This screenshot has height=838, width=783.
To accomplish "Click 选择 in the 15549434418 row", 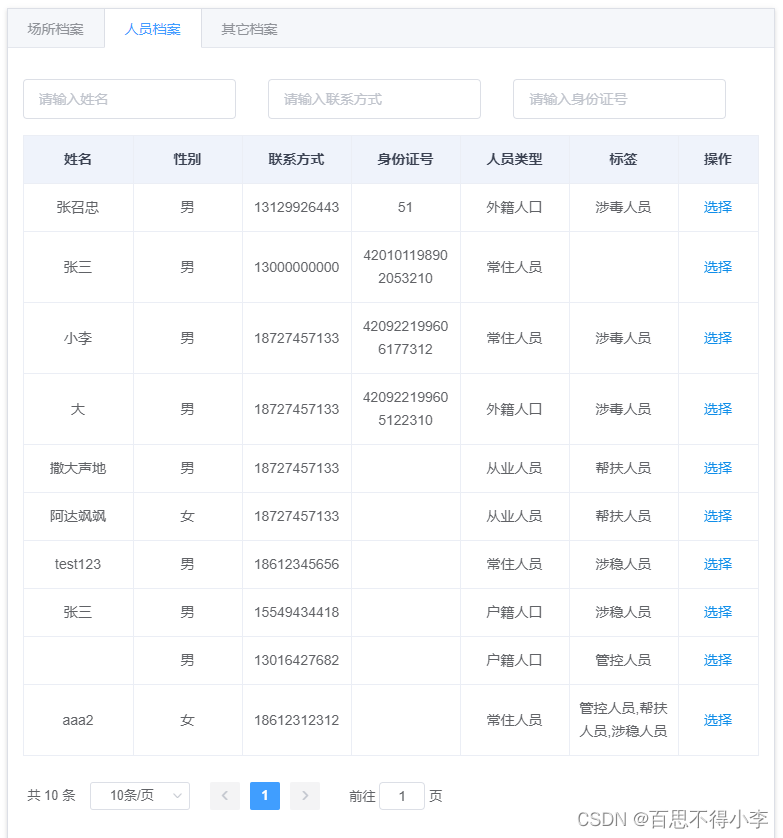I will click(717, 612).
